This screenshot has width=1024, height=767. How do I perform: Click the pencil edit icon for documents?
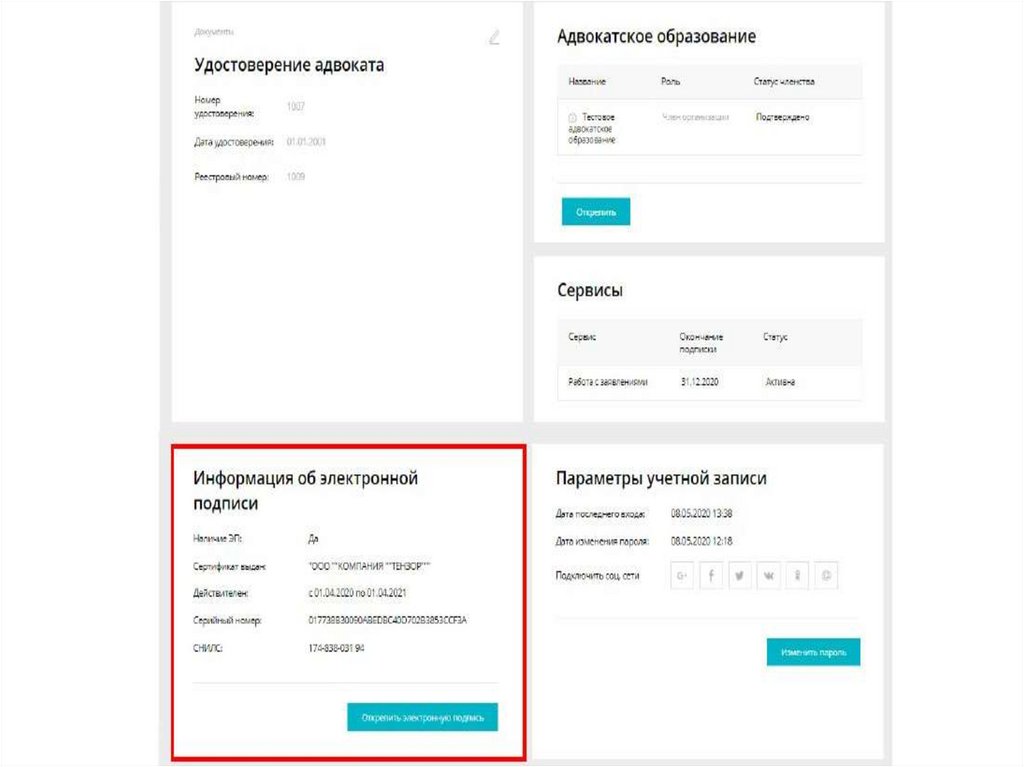[493, 38]
